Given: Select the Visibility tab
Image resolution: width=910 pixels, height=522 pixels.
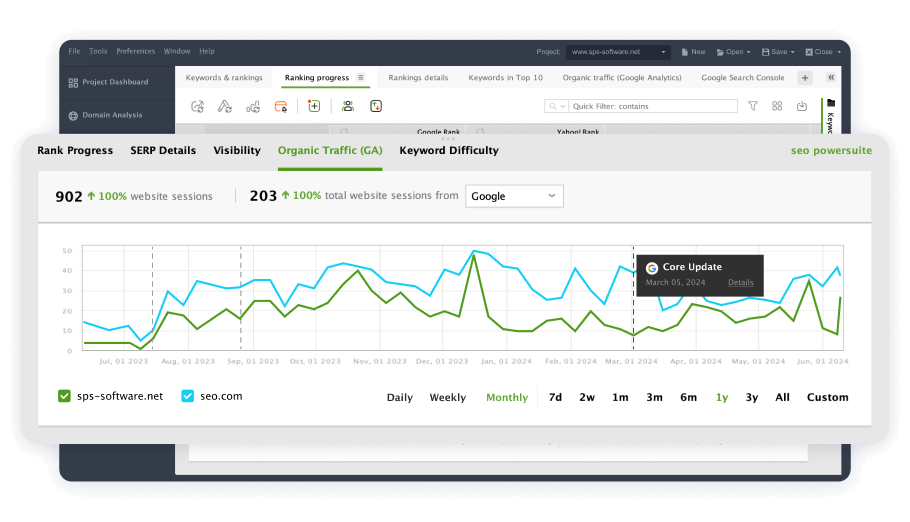Looking at the screenshot, I should [237, 150].
